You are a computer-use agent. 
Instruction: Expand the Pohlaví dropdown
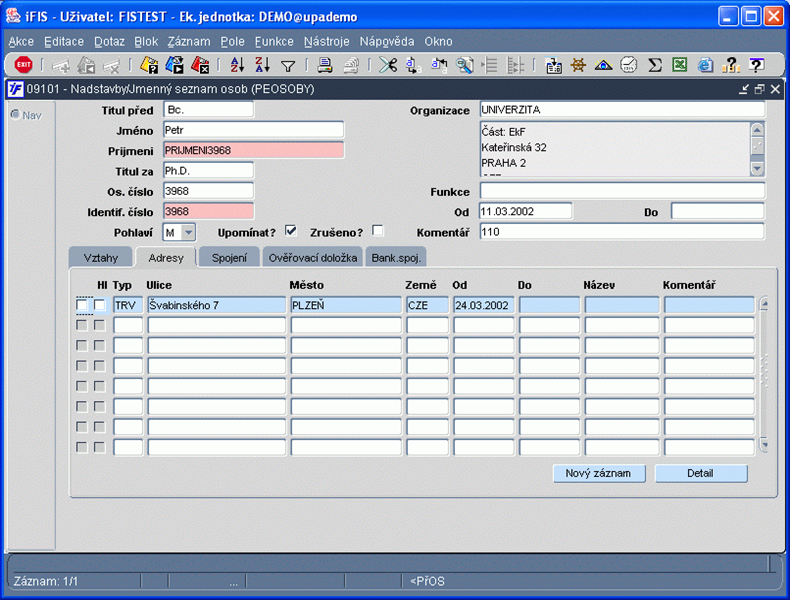pos(188,232)
